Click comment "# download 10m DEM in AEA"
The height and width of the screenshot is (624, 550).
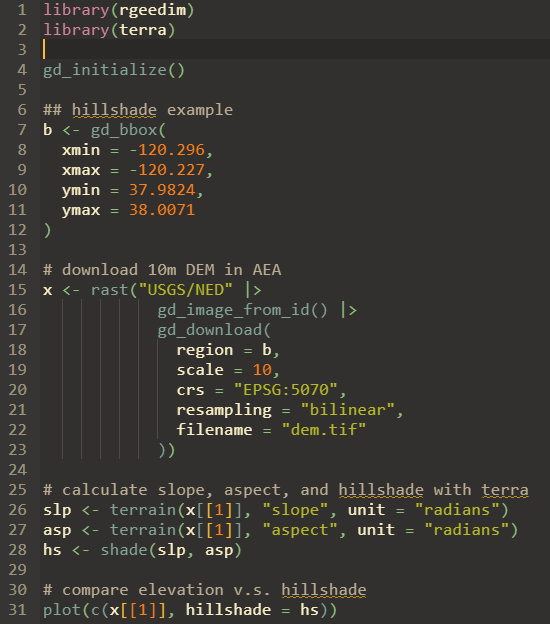(162, 270)
